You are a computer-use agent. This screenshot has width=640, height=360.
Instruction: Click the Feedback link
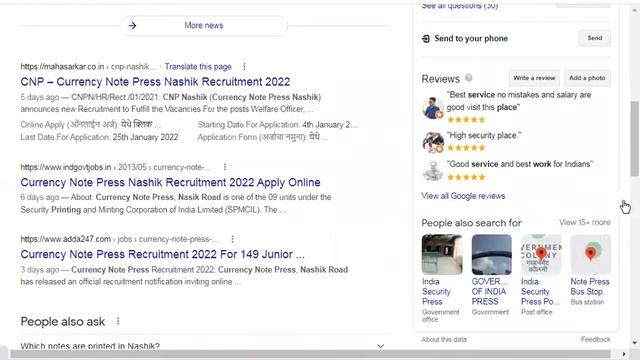(x=596, y=340)
